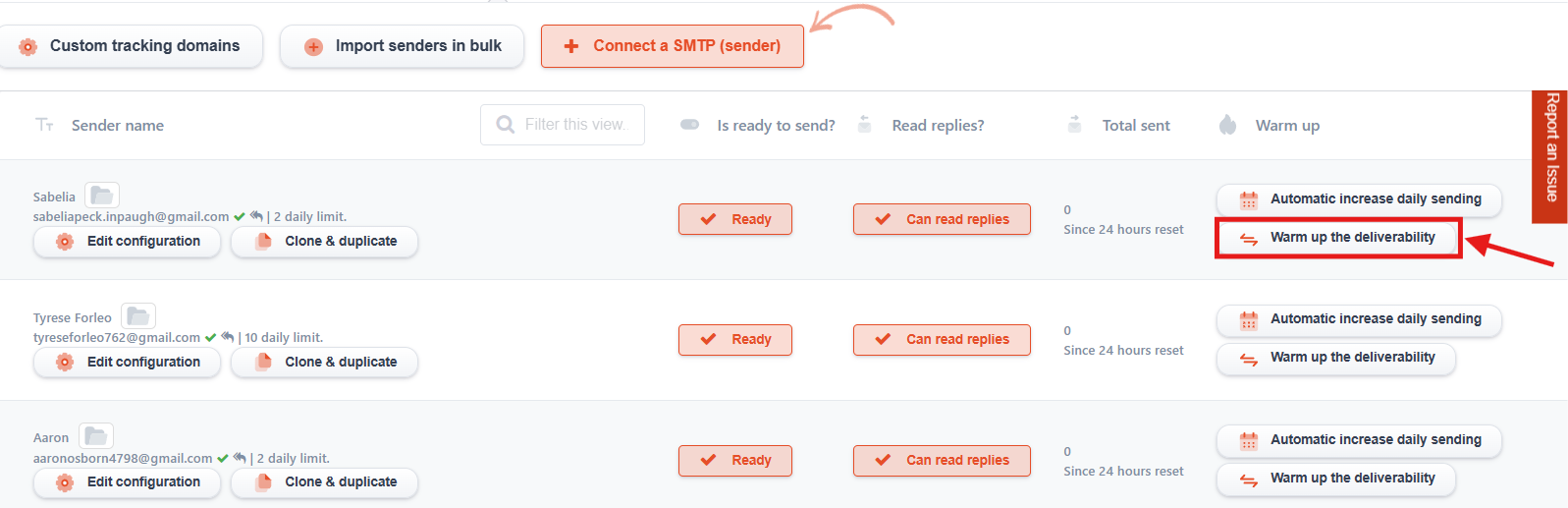Click the search magnifier in filter box
This screenshot has height=508, width=1568.
[x=505, y=125]
